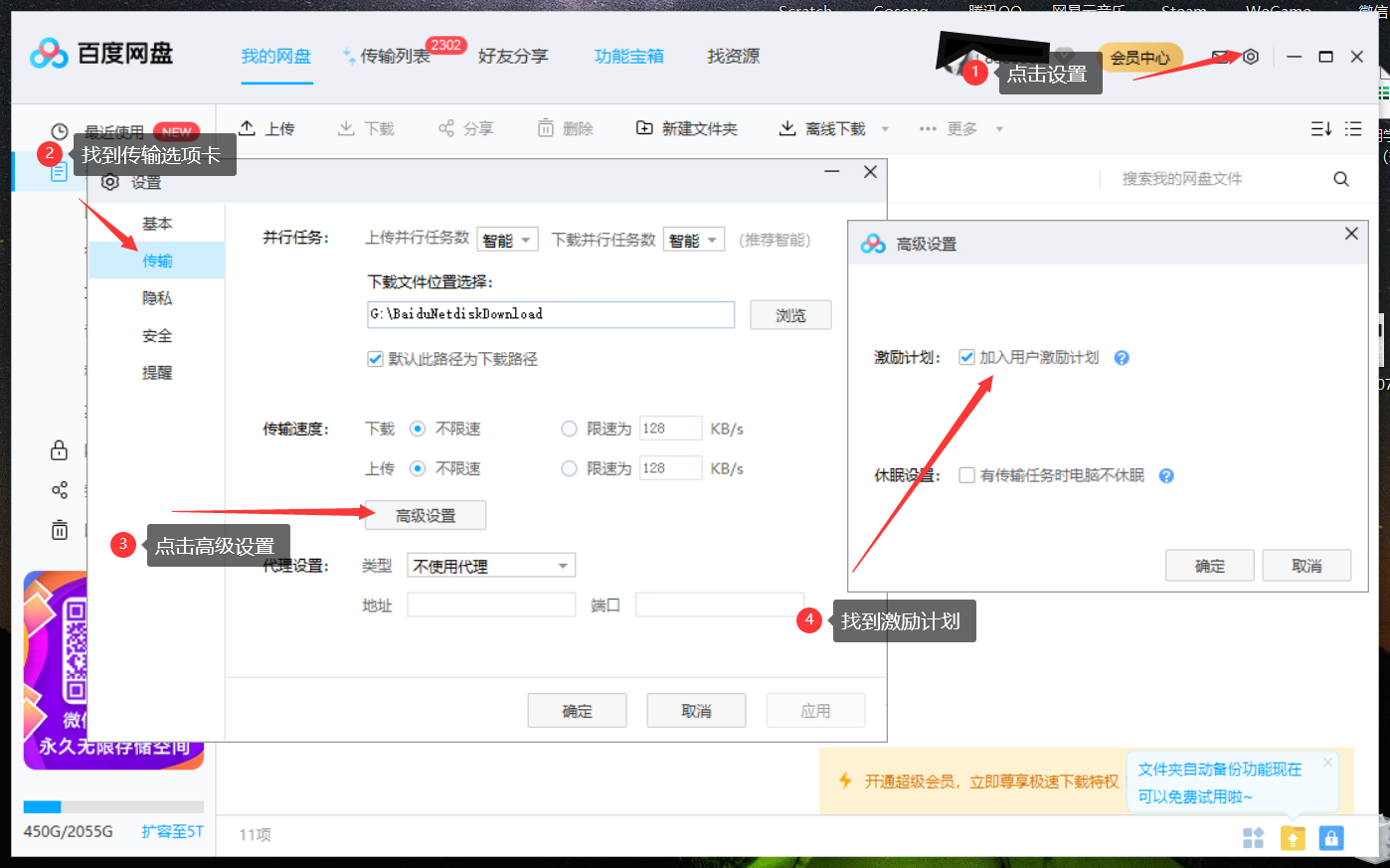Click the folder auto-backup icon at bottom right
Screen dimensions: 1390x868
[x=1293, y=838]
